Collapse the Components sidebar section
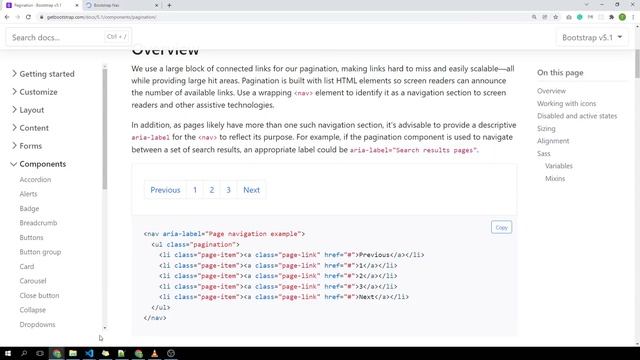The image size is (640, 360). coord(38,164)
